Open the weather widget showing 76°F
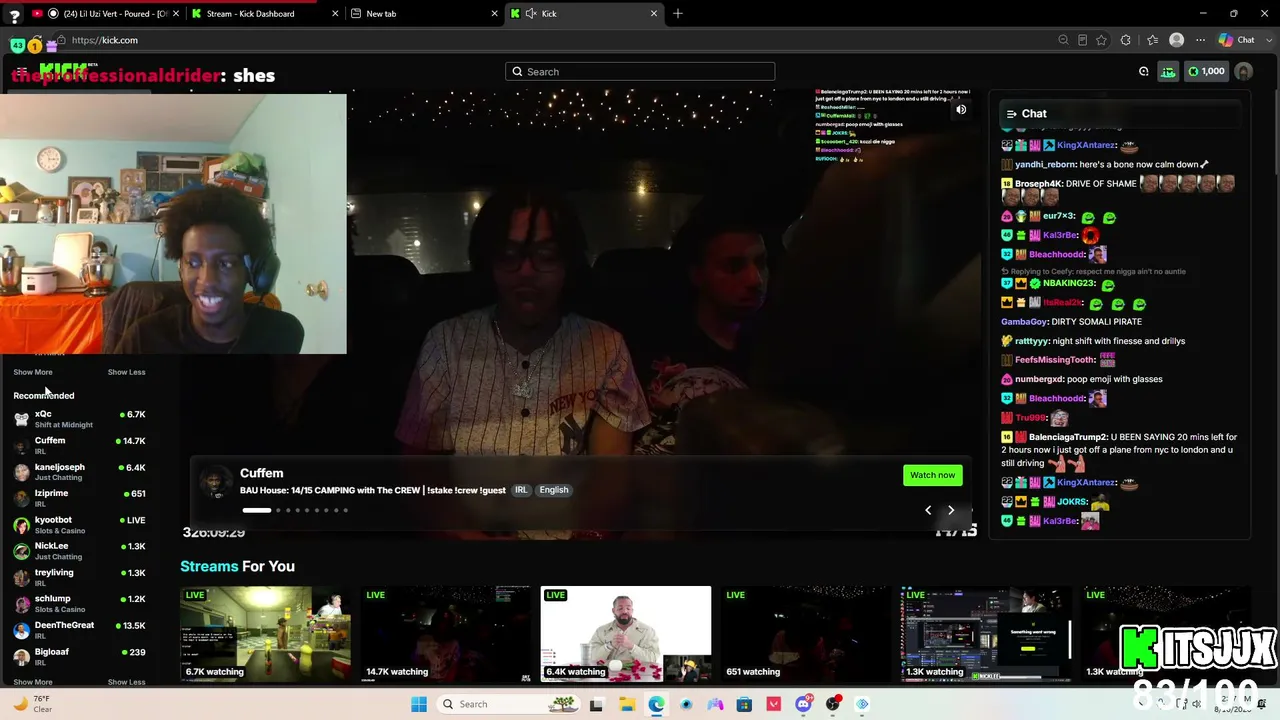The width and height of the screenshot is (1280, 720). click(x=33, y=704)
